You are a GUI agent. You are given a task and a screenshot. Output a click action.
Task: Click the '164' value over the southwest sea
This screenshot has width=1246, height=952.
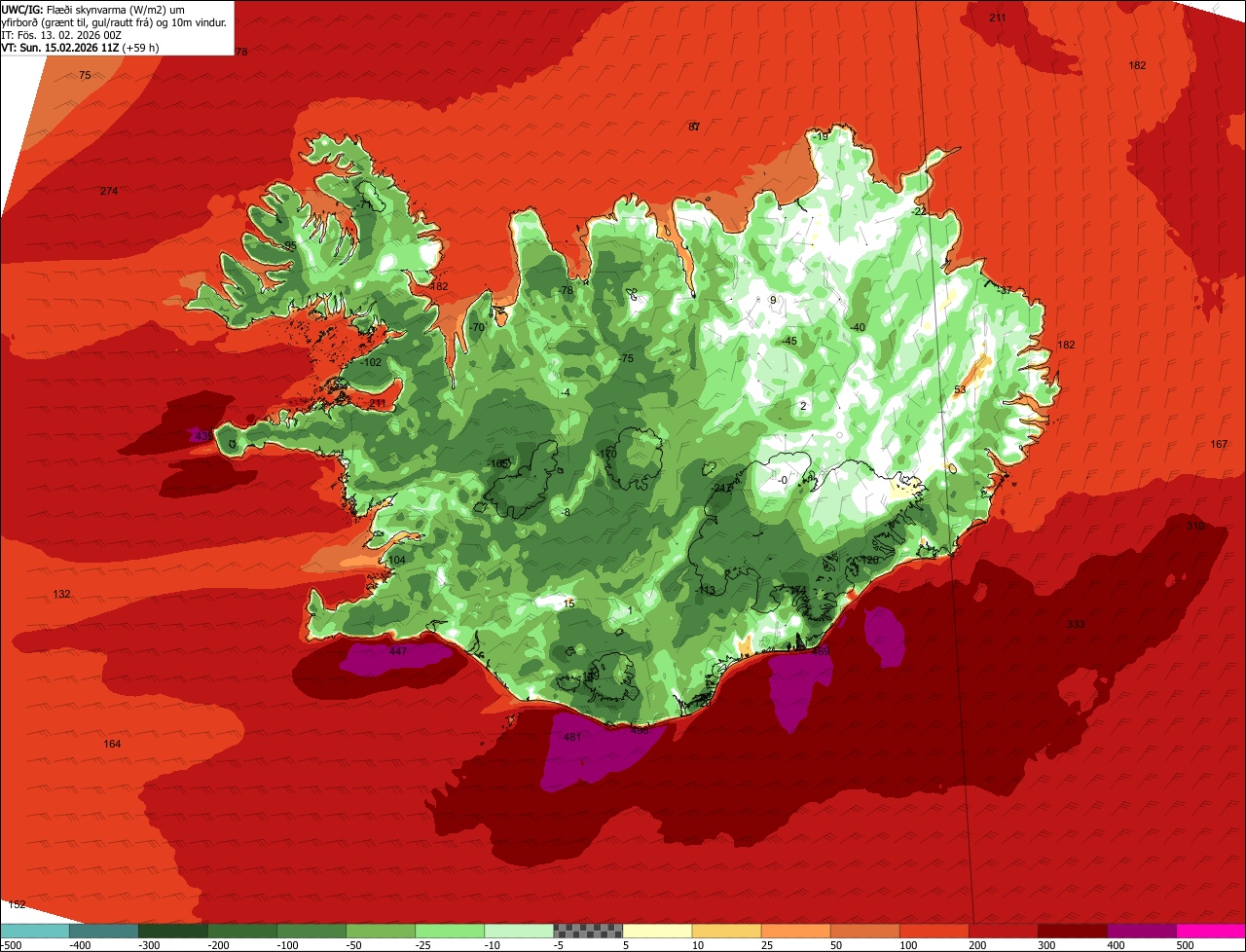point(112,744)
